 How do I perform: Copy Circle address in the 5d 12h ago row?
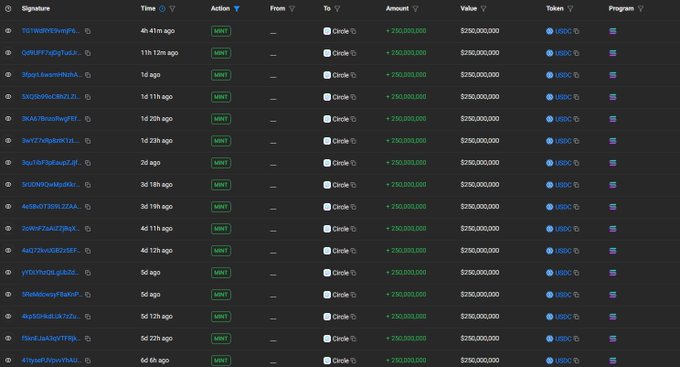pos(353,317)
